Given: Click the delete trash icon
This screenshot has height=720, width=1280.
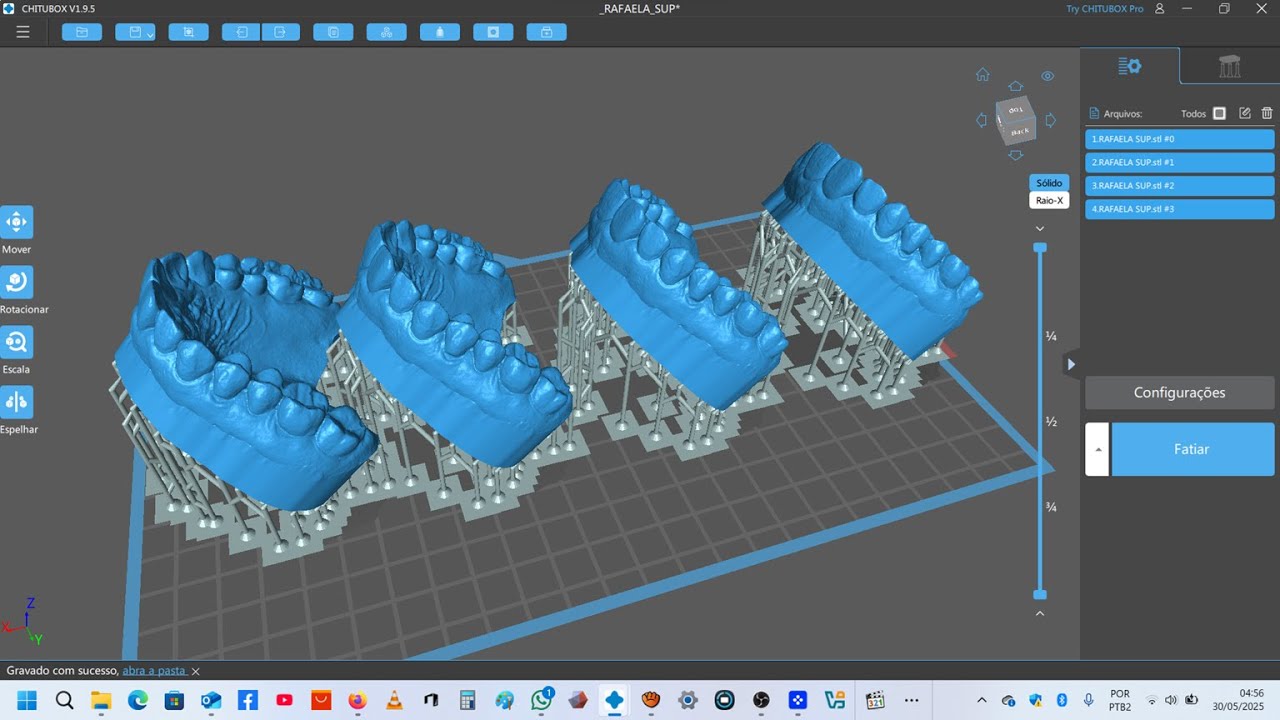Looking at the screenshot, I should [1267, 113].
